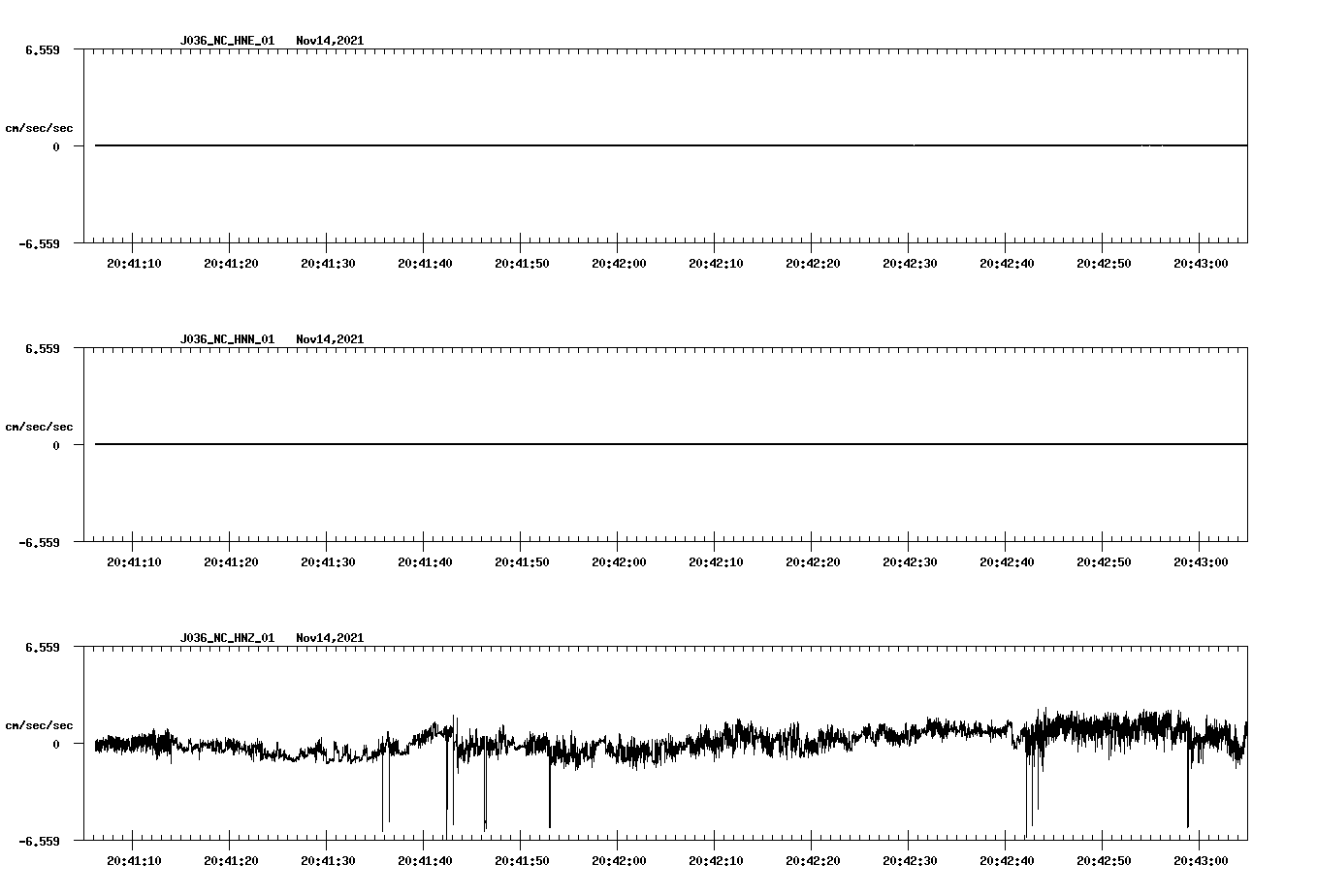Click the 0 axis value on HNN plot

tap(56, 445)
